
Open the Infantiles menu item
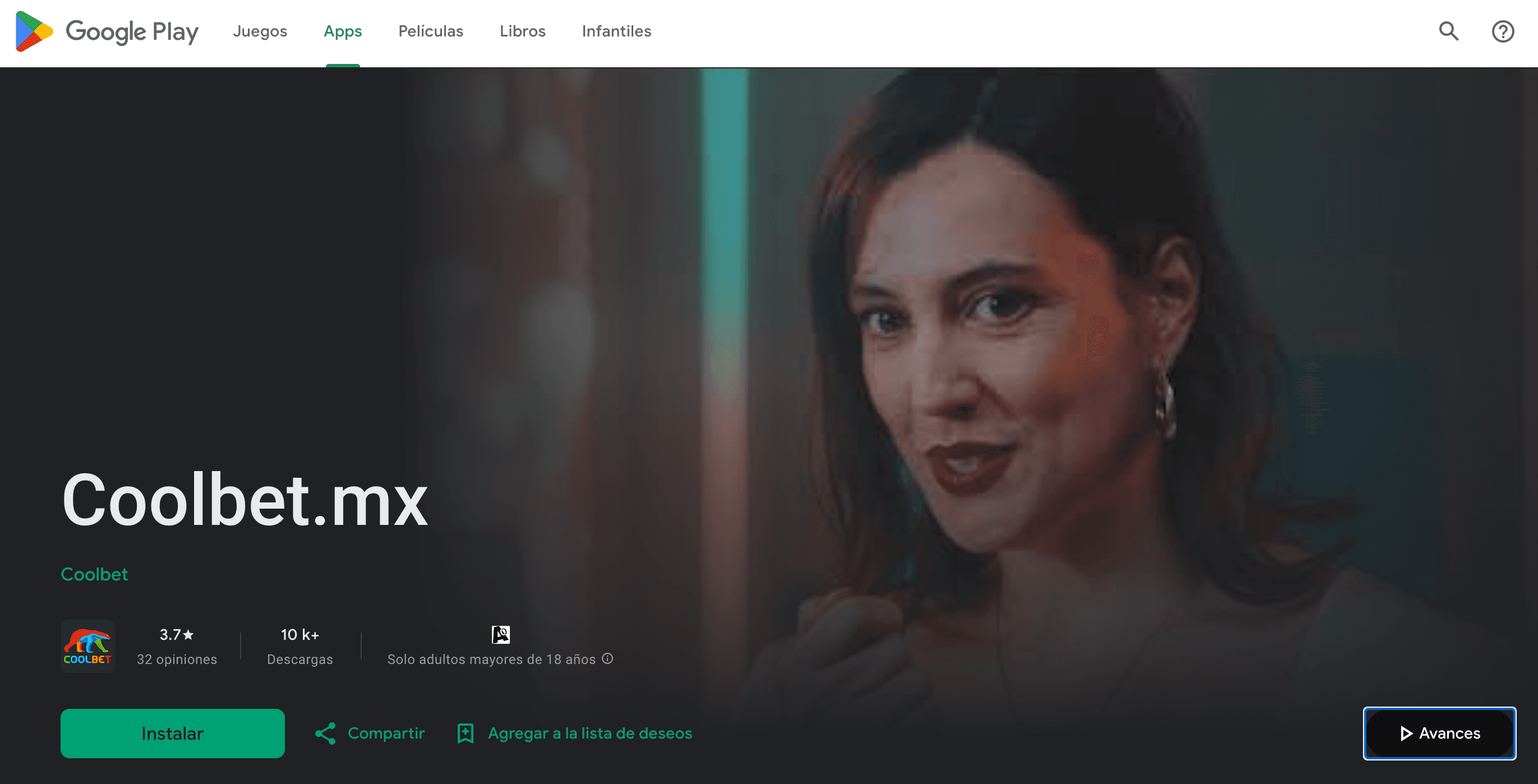coord(617,32)
